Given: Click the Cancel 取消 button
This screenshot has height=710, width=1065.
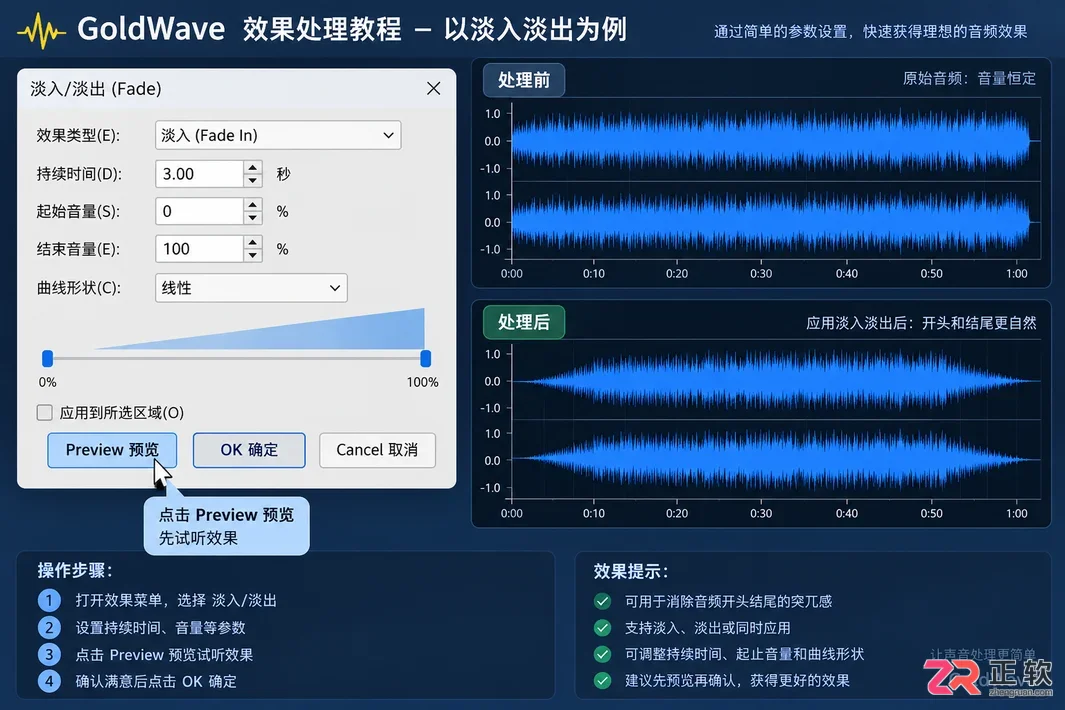Looking at the screenshot, I should pyautogui.click(x=377, y=450).
